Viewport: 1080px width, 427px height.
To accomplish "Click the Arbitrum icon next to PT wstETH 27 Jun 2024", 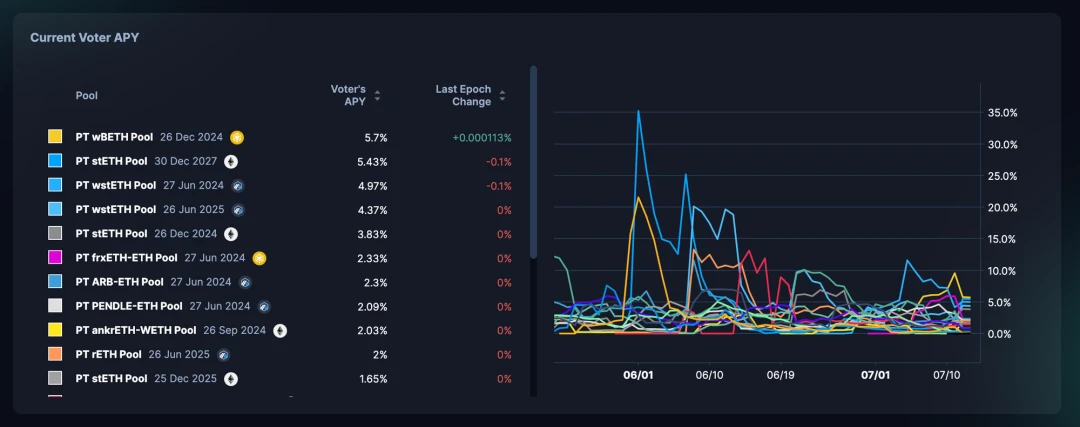I will 238,186.
